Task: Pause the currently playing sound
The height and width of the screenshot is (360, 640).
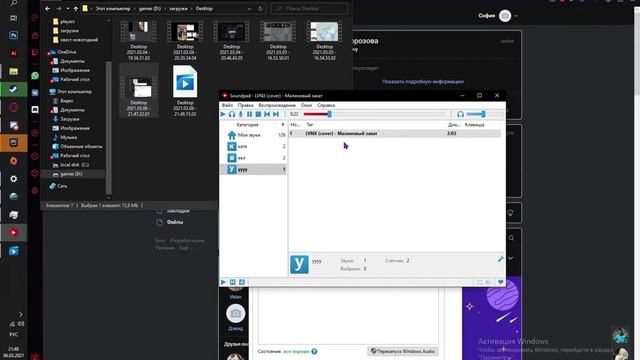Action: point(249,114)
